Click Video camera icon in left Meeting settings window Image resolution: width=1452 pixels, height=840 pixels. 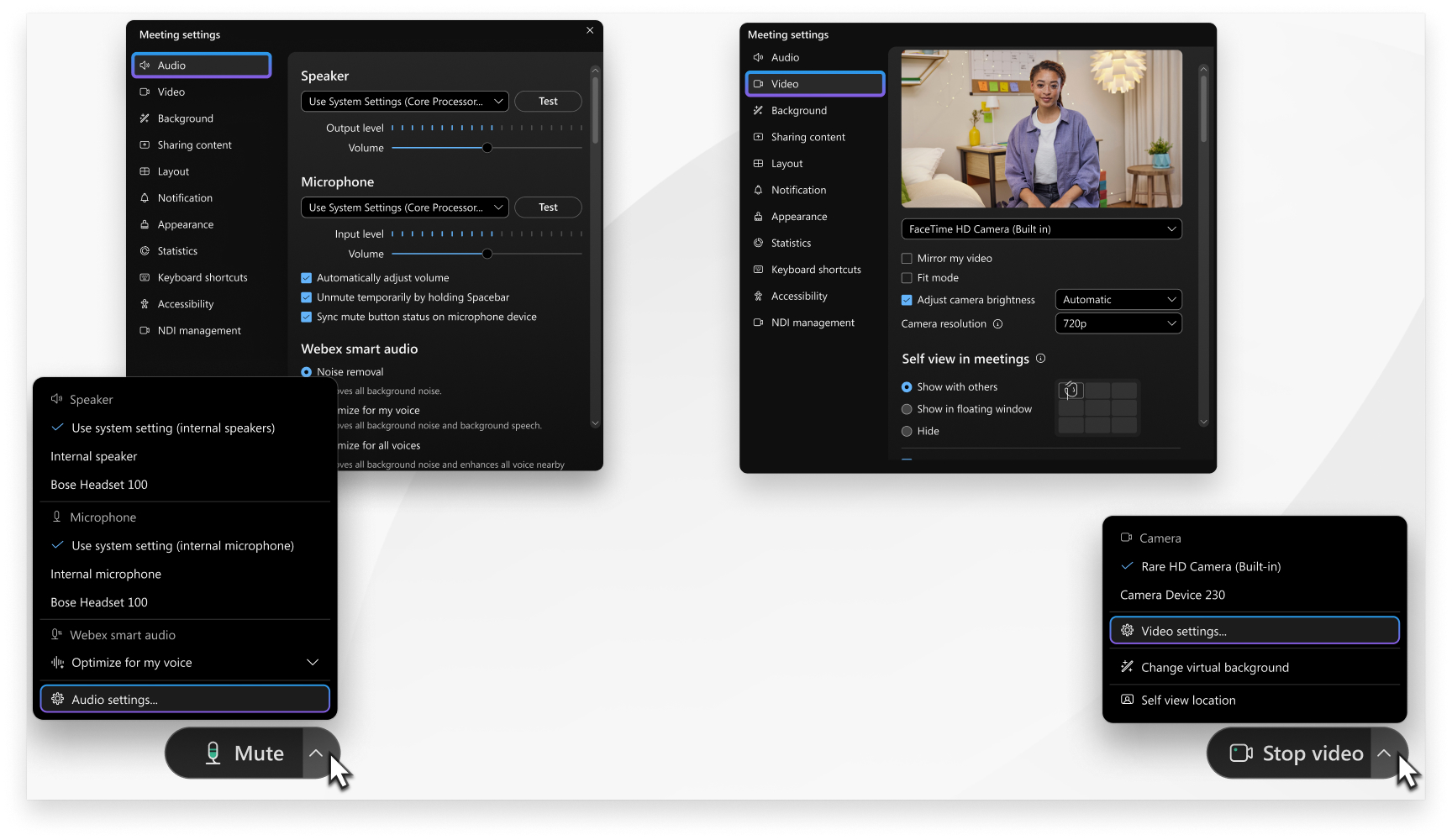click(145, 92)
